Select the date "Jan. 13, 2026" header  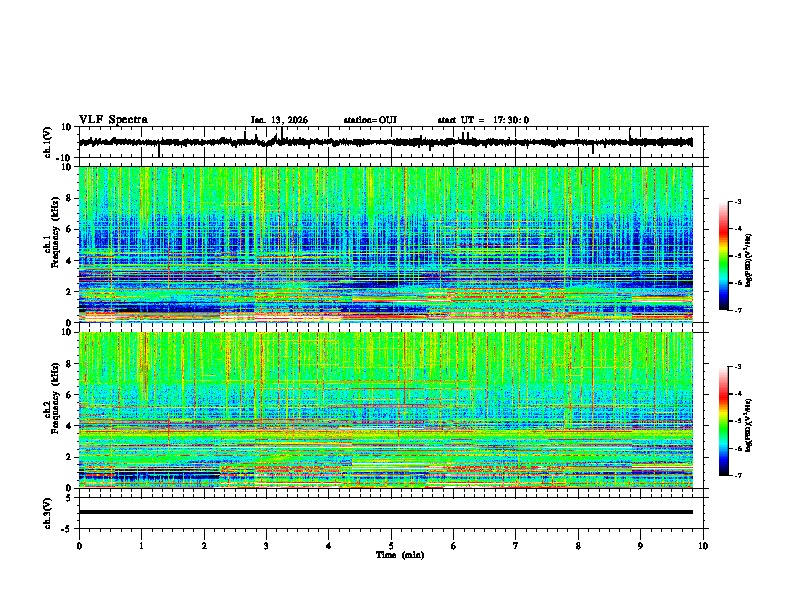tap(279, 120)
